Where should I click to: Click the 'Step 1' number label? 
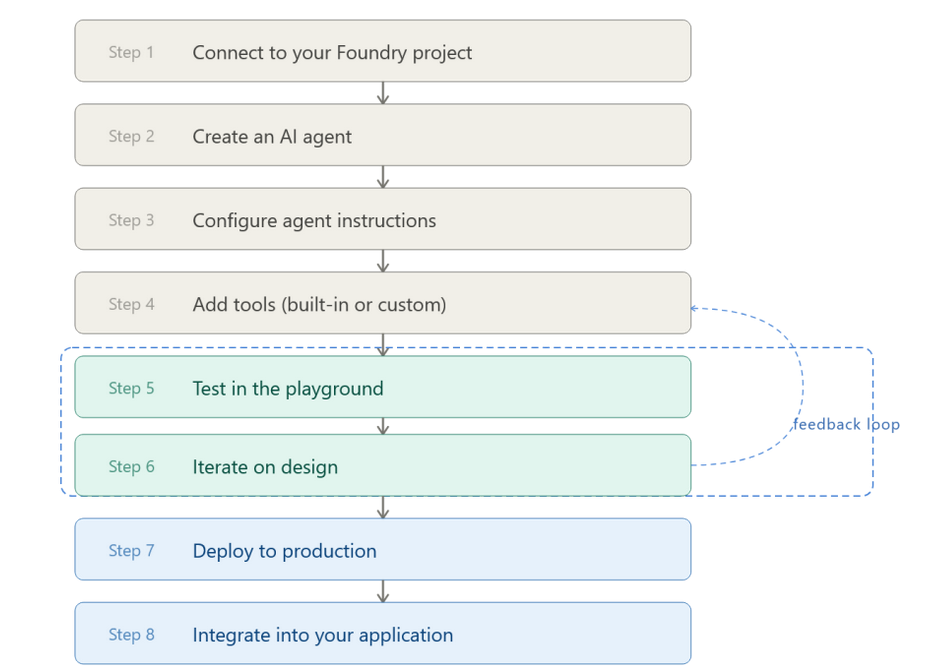(x=131, y=52)
